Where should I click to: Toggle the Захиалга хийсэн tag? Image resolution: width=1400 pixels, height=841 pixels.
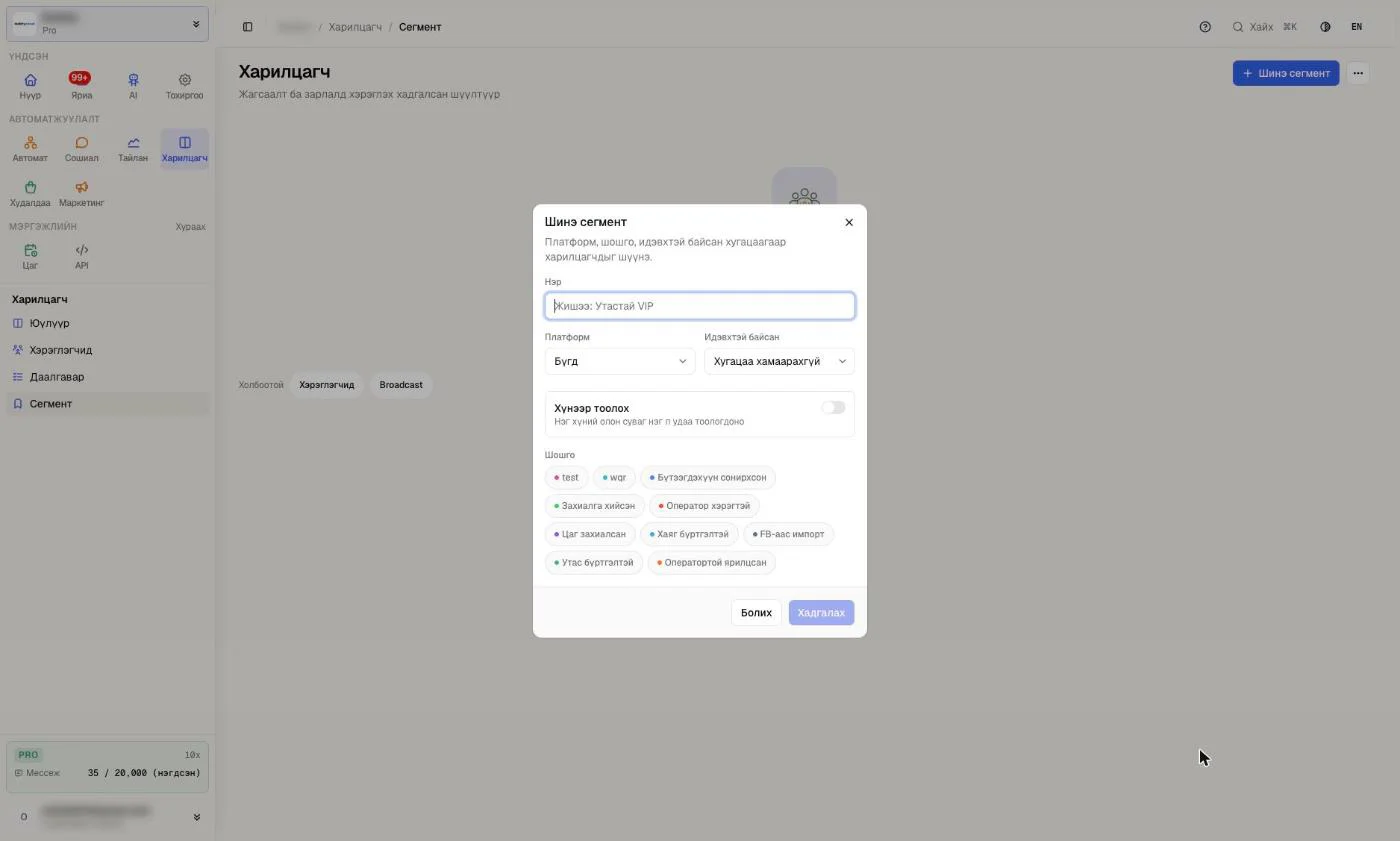(594, 506)
